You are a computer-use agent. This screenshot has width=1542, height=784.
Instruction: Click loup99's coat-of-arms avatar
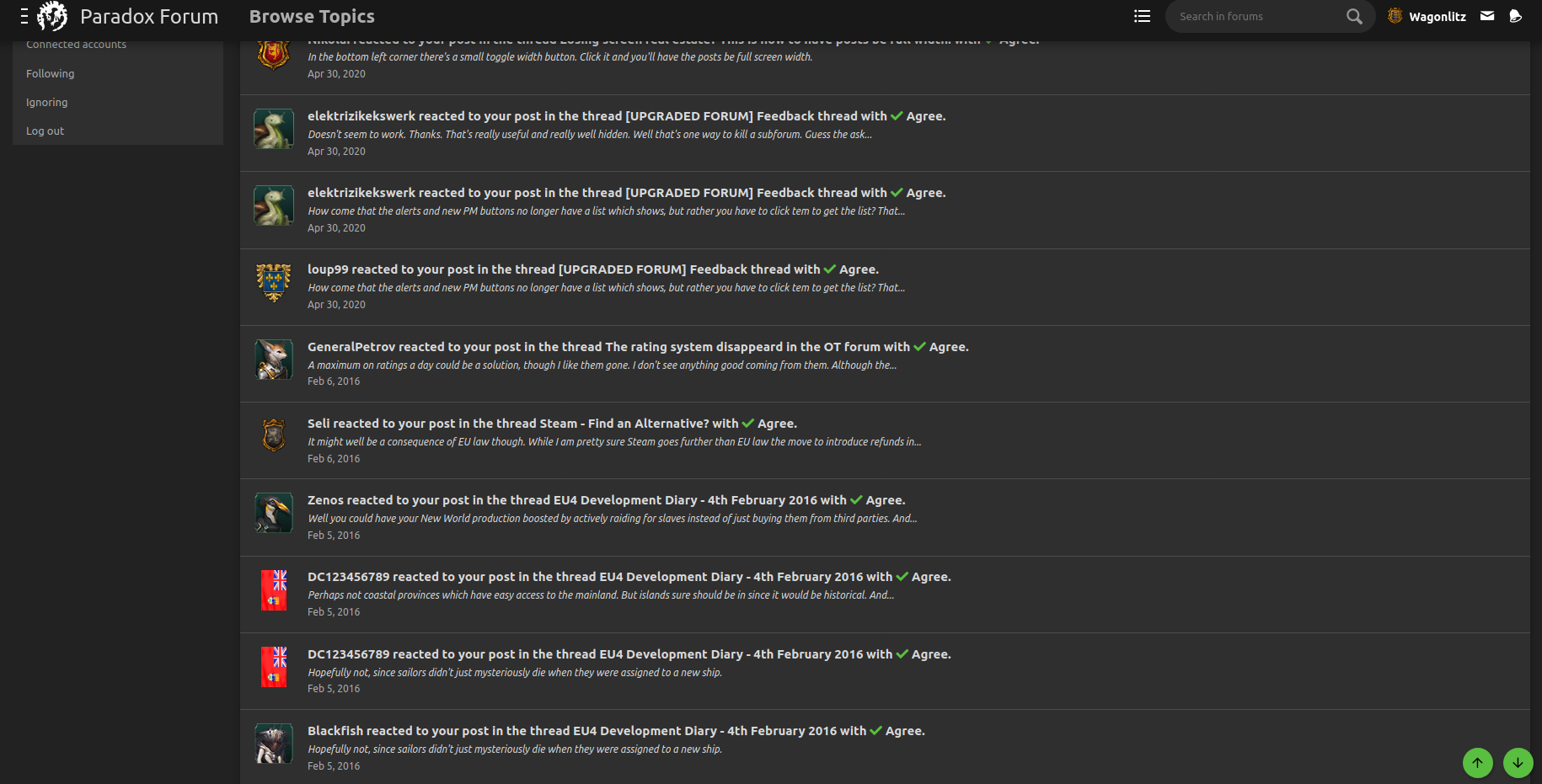273,283
